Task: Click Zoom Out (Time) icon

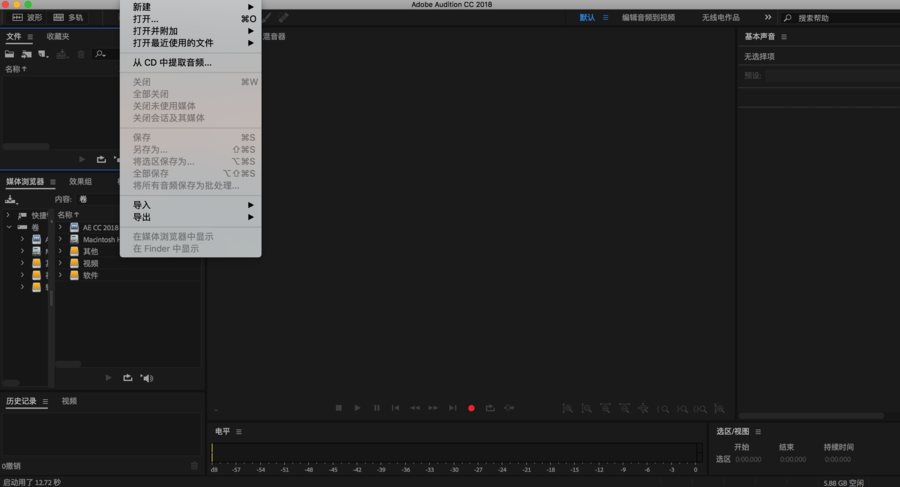Action: point(624,408)
